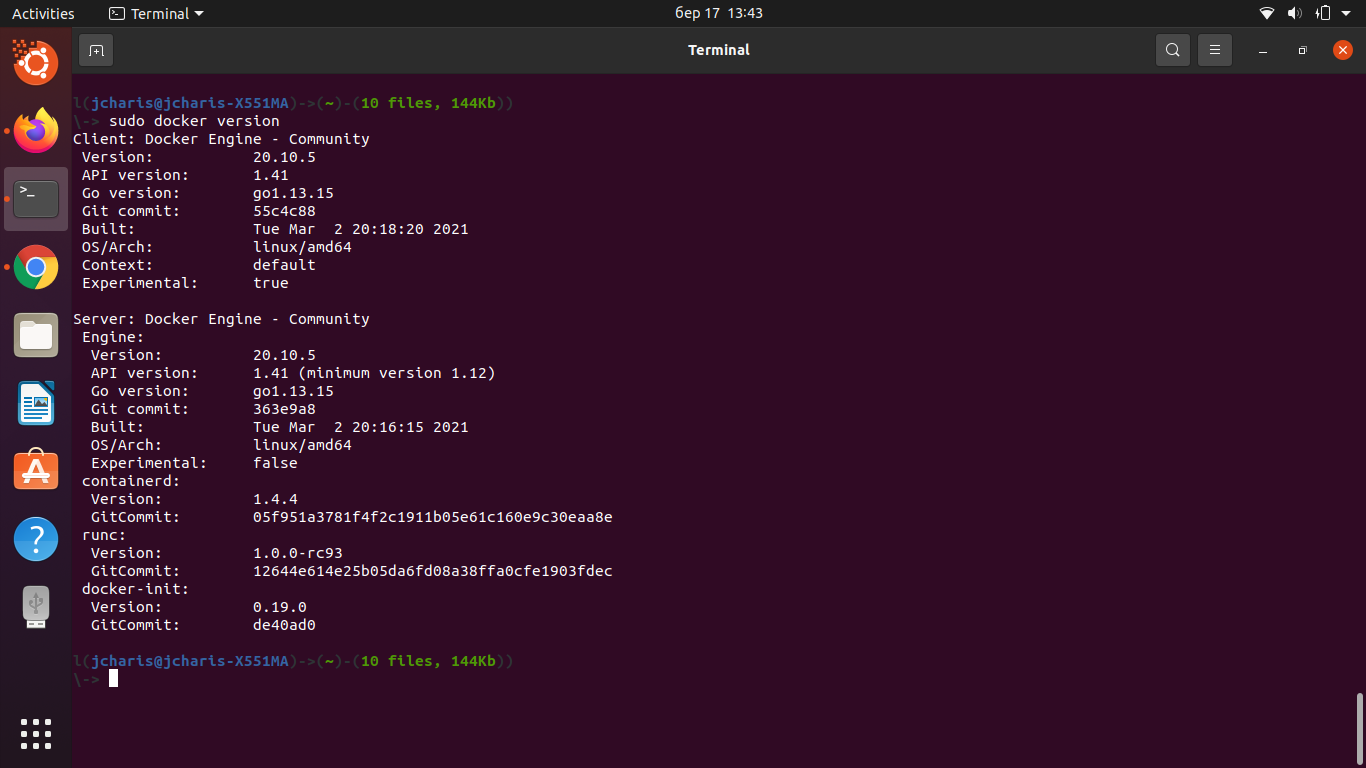Click the new tab button in Terminal
The width and height of the screenshot is (1366, 768).
pyautogui.click(x=95, y=49)
